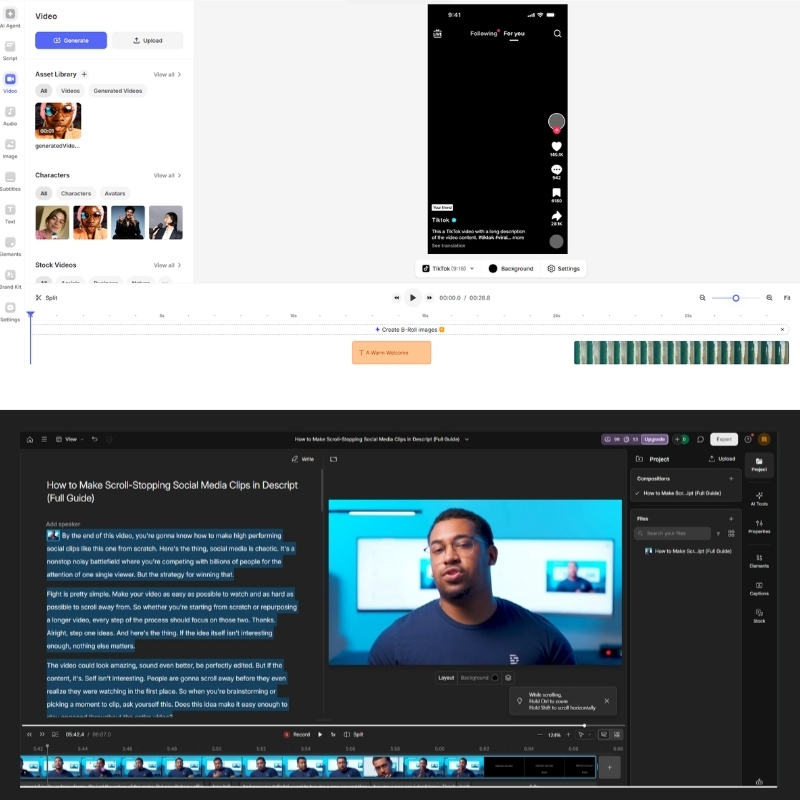Open the Image sidebar panel
Screen dimensions: 800x800
[10, 148]
